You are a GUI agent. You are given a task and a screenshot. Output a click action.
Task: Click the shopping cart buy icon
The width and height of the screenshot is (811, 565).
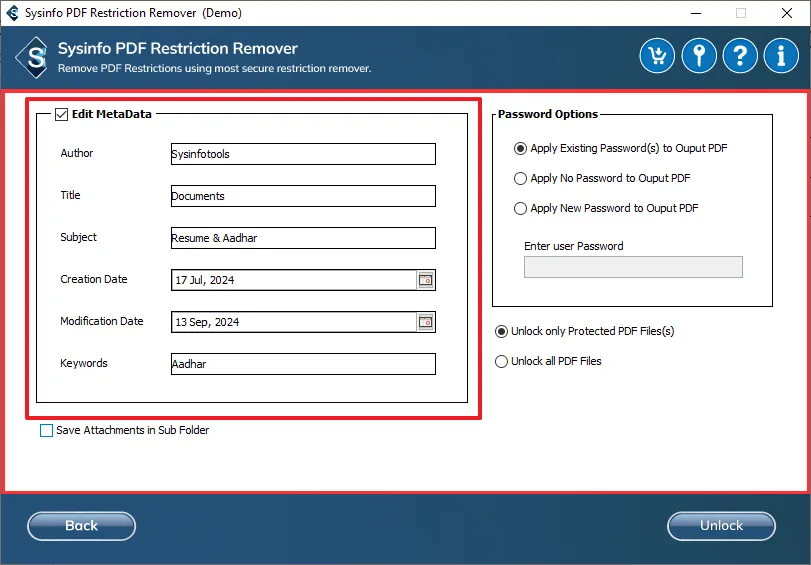tap(657, 55)
